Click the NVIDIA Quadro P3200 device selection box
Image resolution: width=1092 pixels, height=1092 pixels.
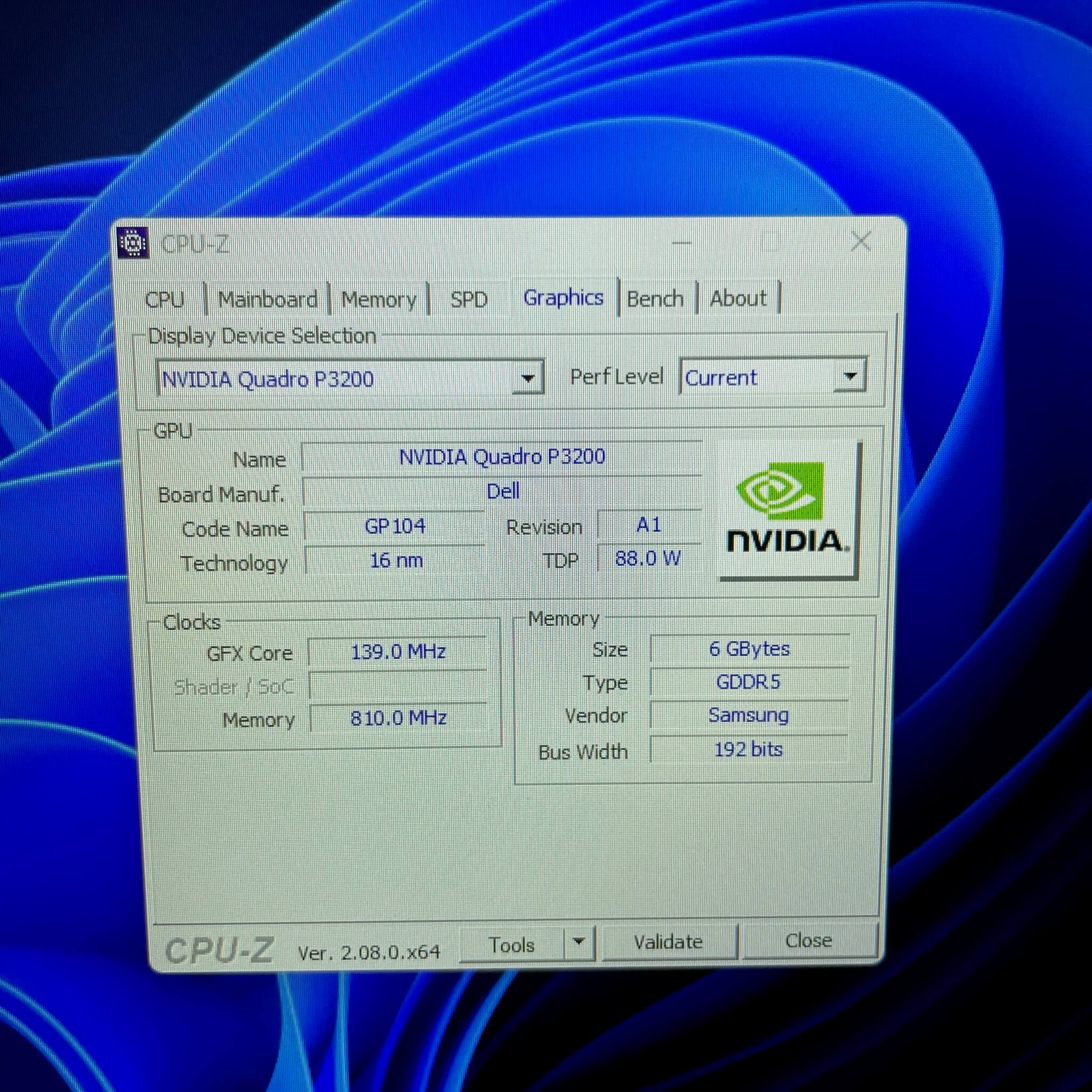[x=349, y=378]
